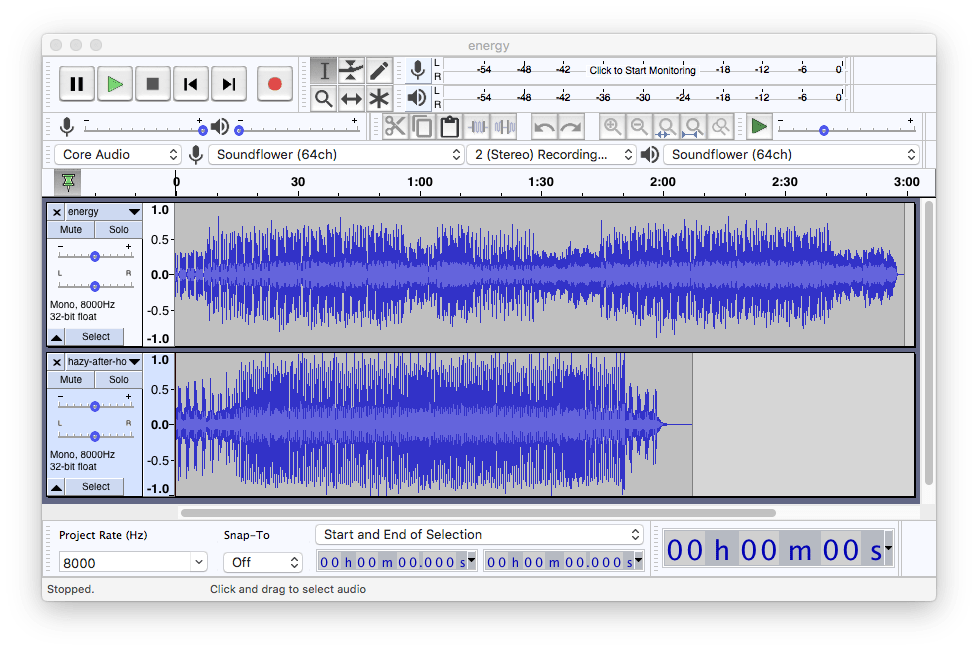
Task: Select the Time Shift tool
Action: click(x=351, y=98)
